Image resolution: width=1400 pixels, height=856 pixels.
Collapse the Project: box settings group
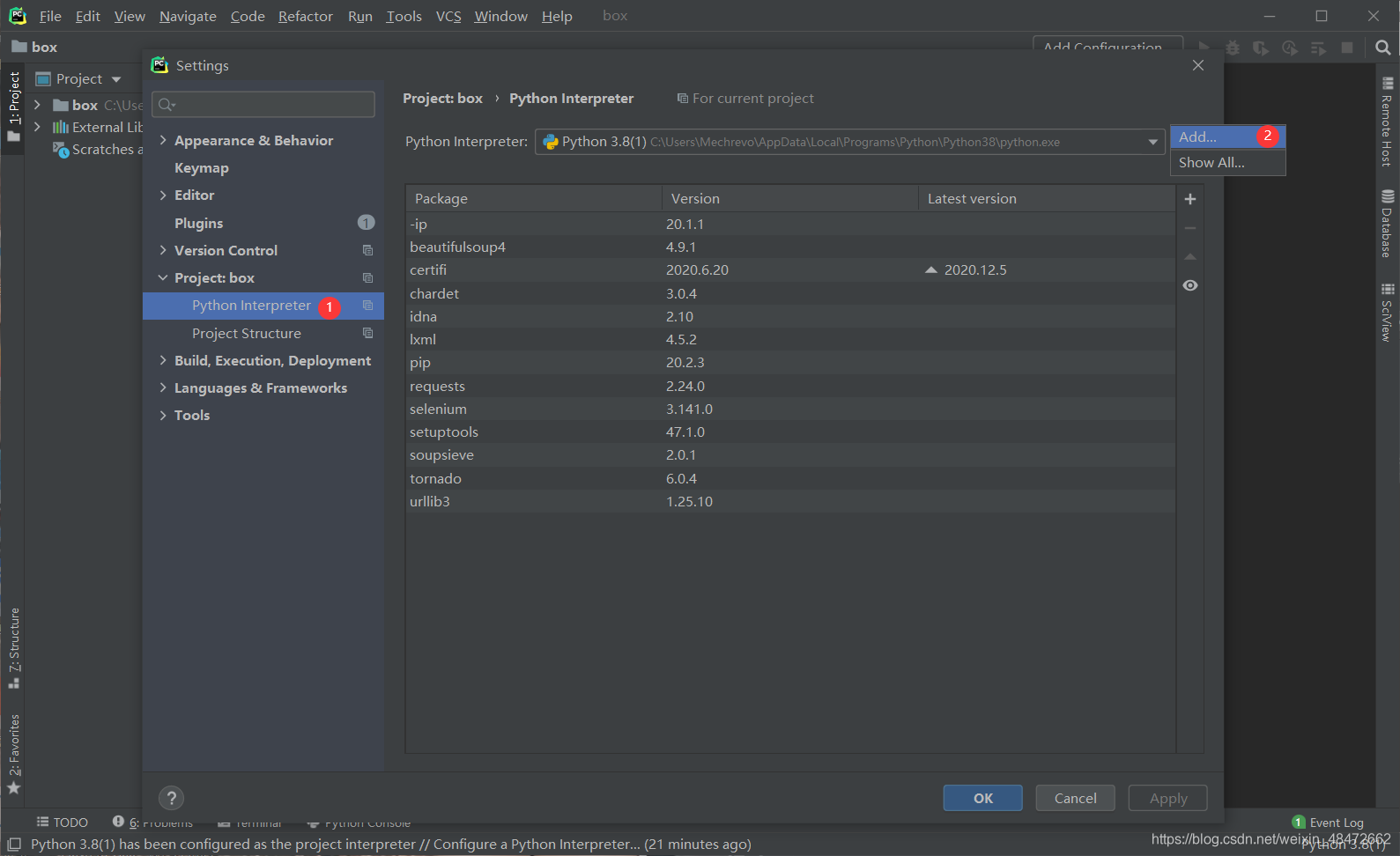tap(163, 277)
